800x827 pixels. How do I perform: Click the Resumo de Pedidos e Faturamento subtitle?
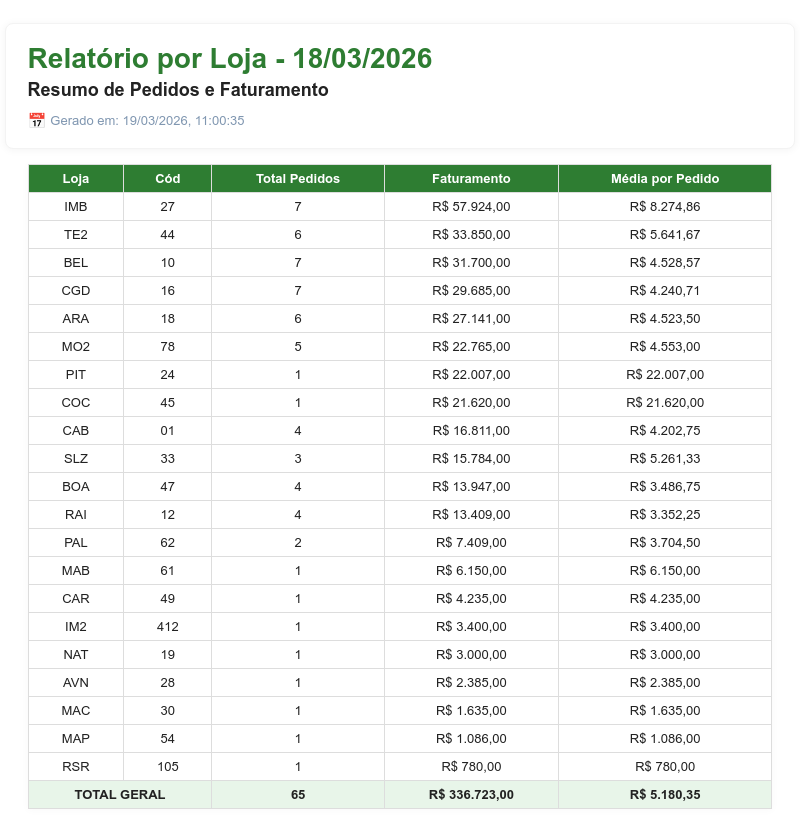point(178,90)
